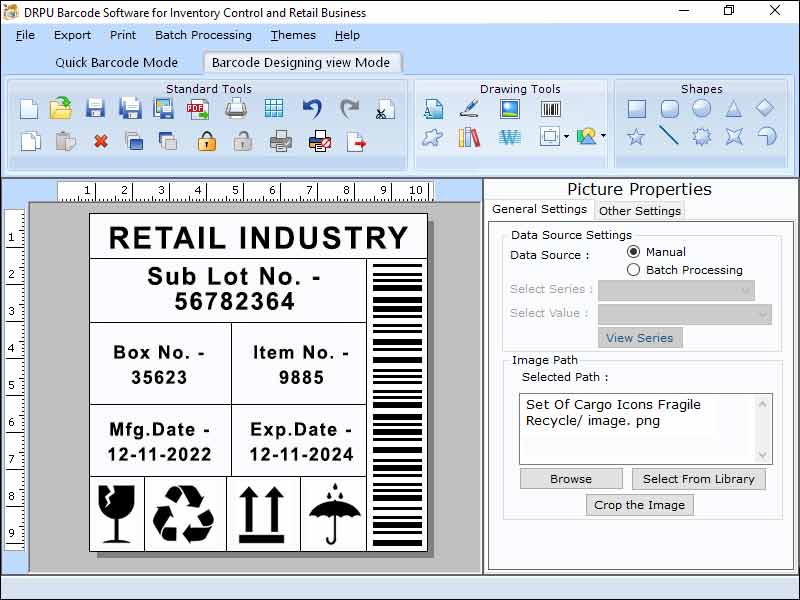Save the label with the single floppy disk icon
Image resolution: width=800 pixels, height=600 pixels.
tap(95, 109)
